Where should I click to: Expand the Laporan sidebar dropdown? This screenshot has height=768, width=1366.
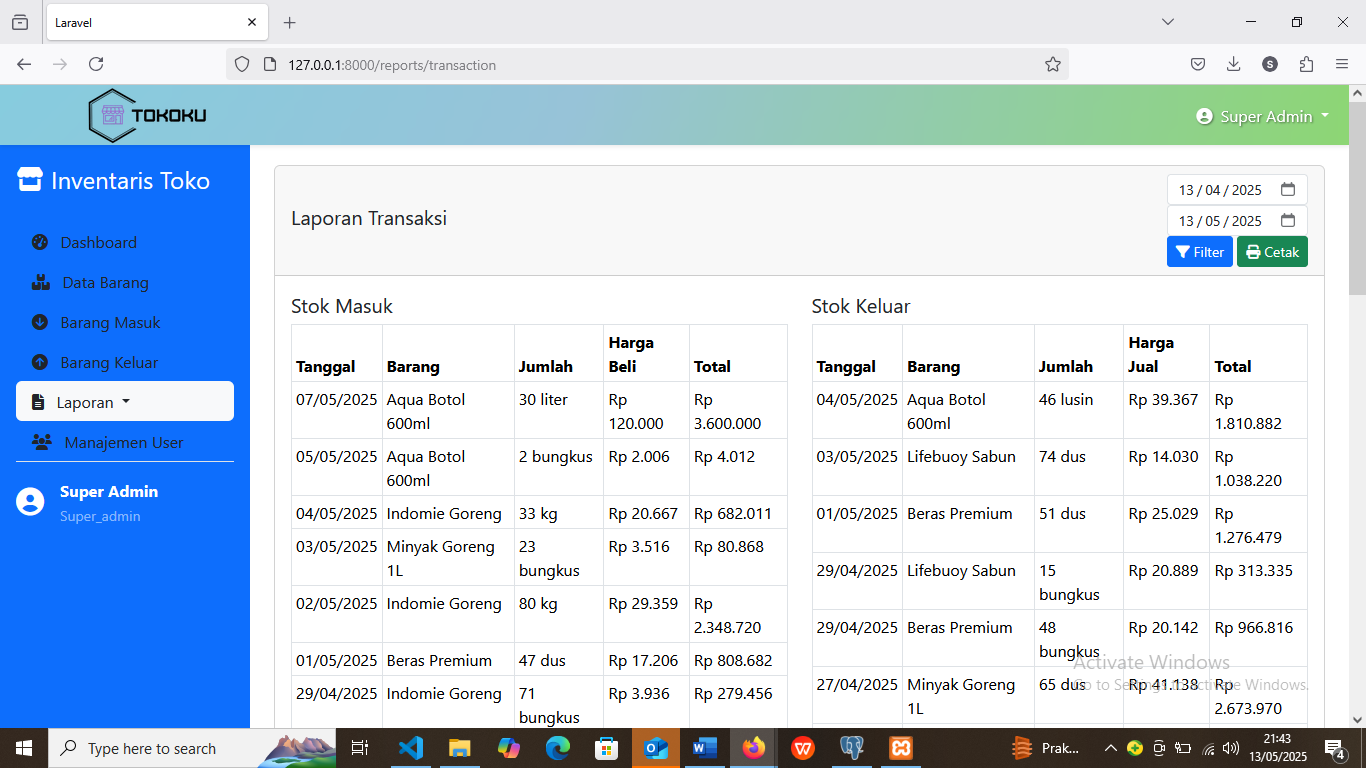click(x=124, y=402)
